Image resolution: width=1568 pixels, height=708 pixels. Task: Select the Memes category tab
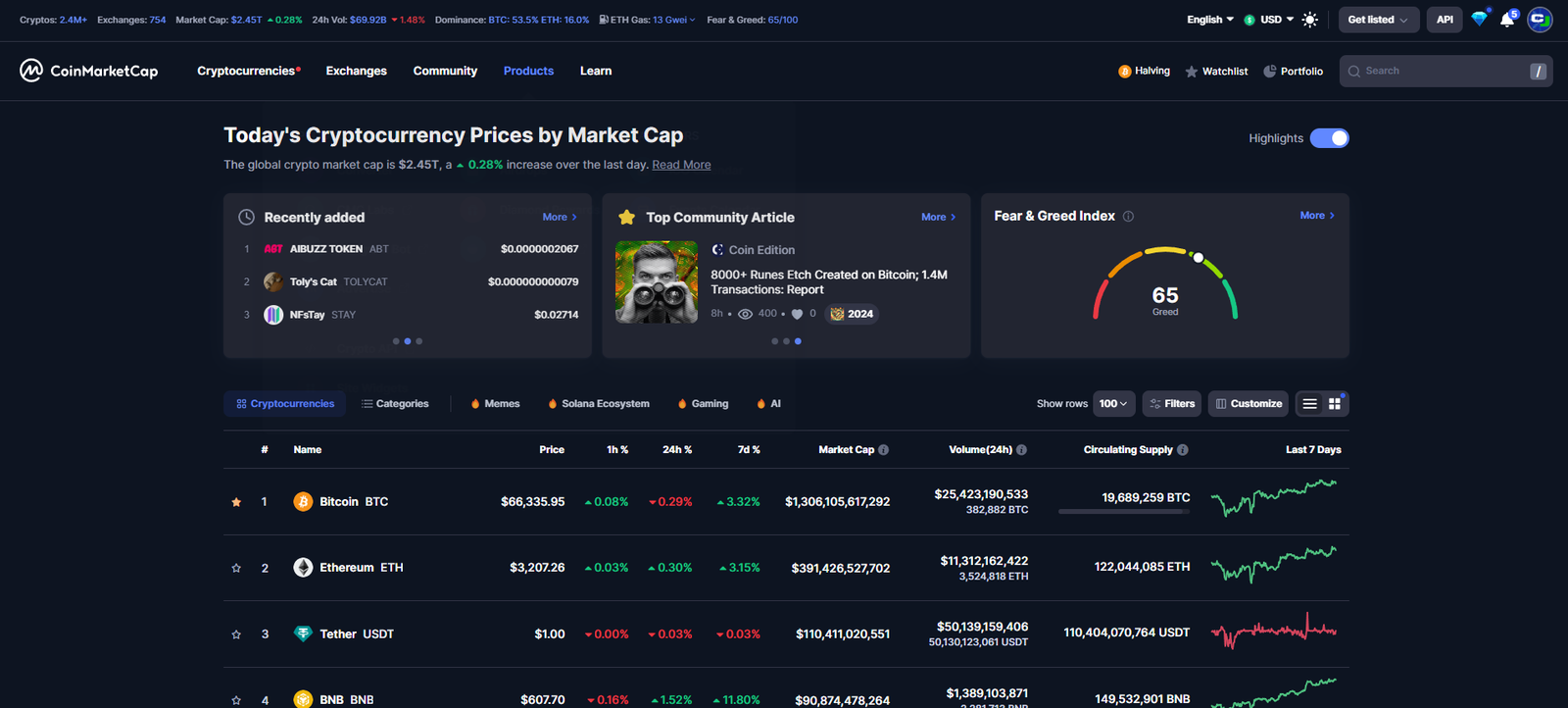click(x=495, y=404)
